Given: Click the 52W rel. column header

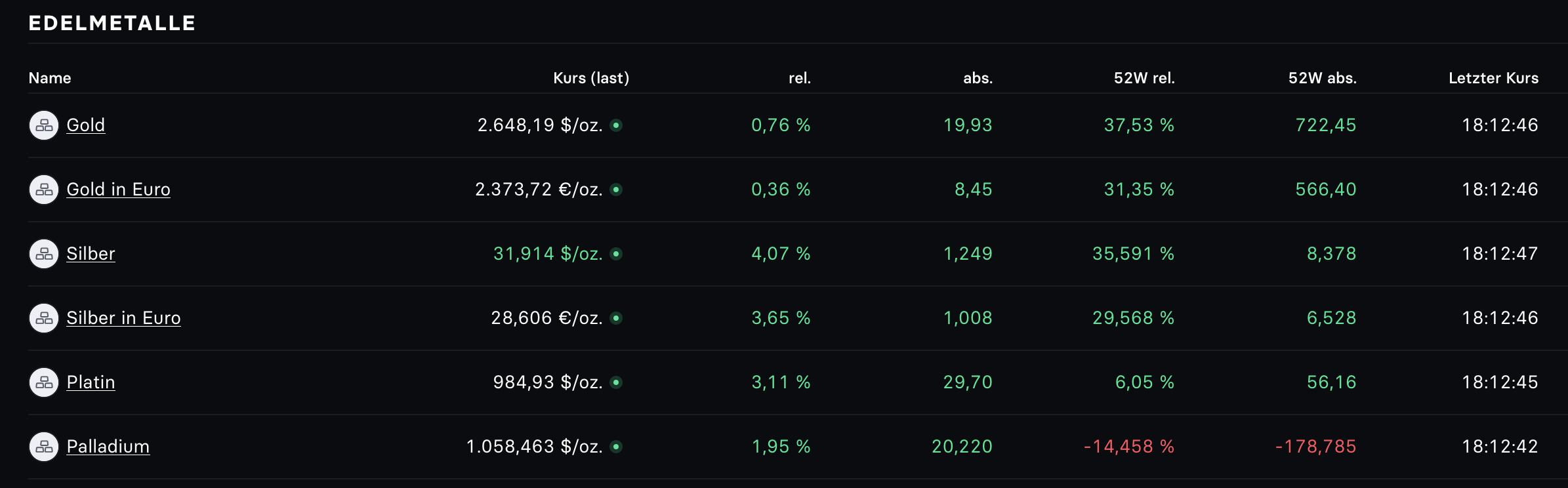Looking at the screenshot, I should 1144,78.
